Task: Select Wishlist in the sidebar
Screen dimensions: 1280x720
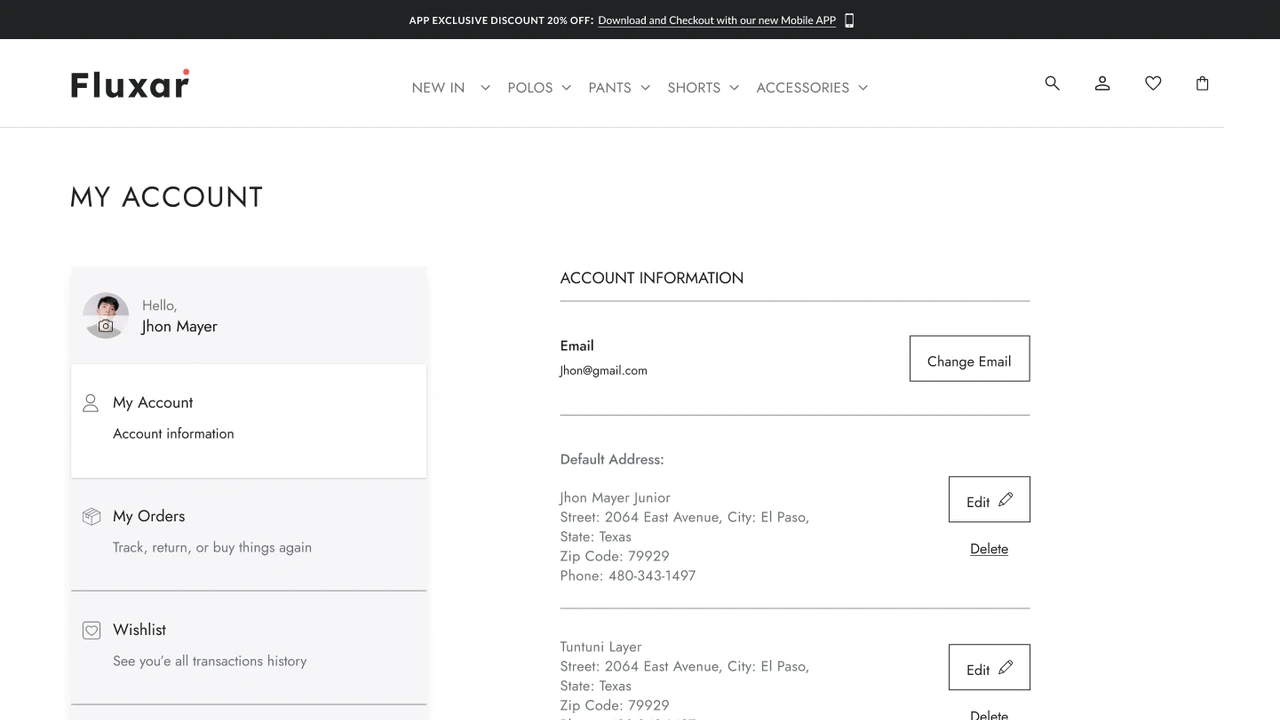Action: click(x=249, y=647)
